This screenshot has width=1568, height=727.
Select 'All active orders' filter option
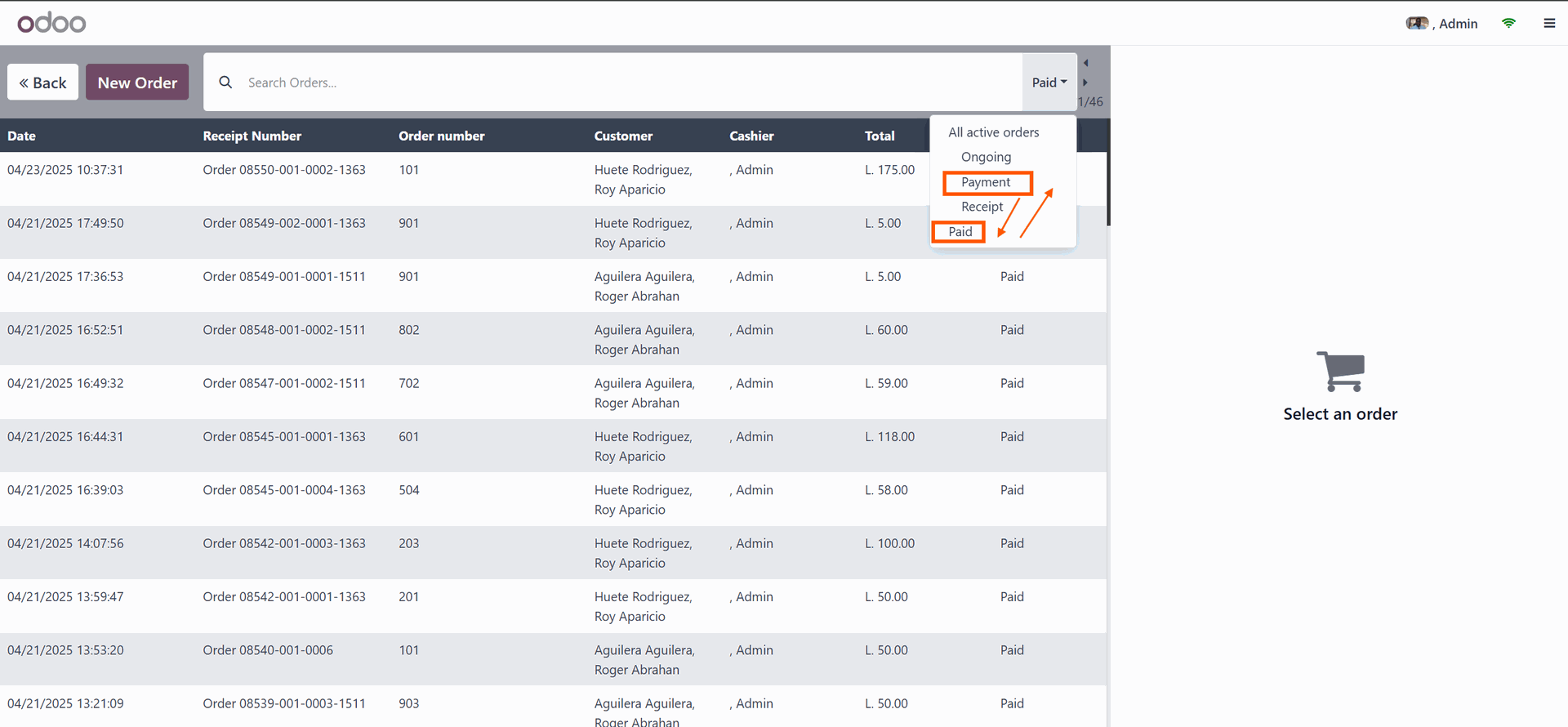click(993, 132)
